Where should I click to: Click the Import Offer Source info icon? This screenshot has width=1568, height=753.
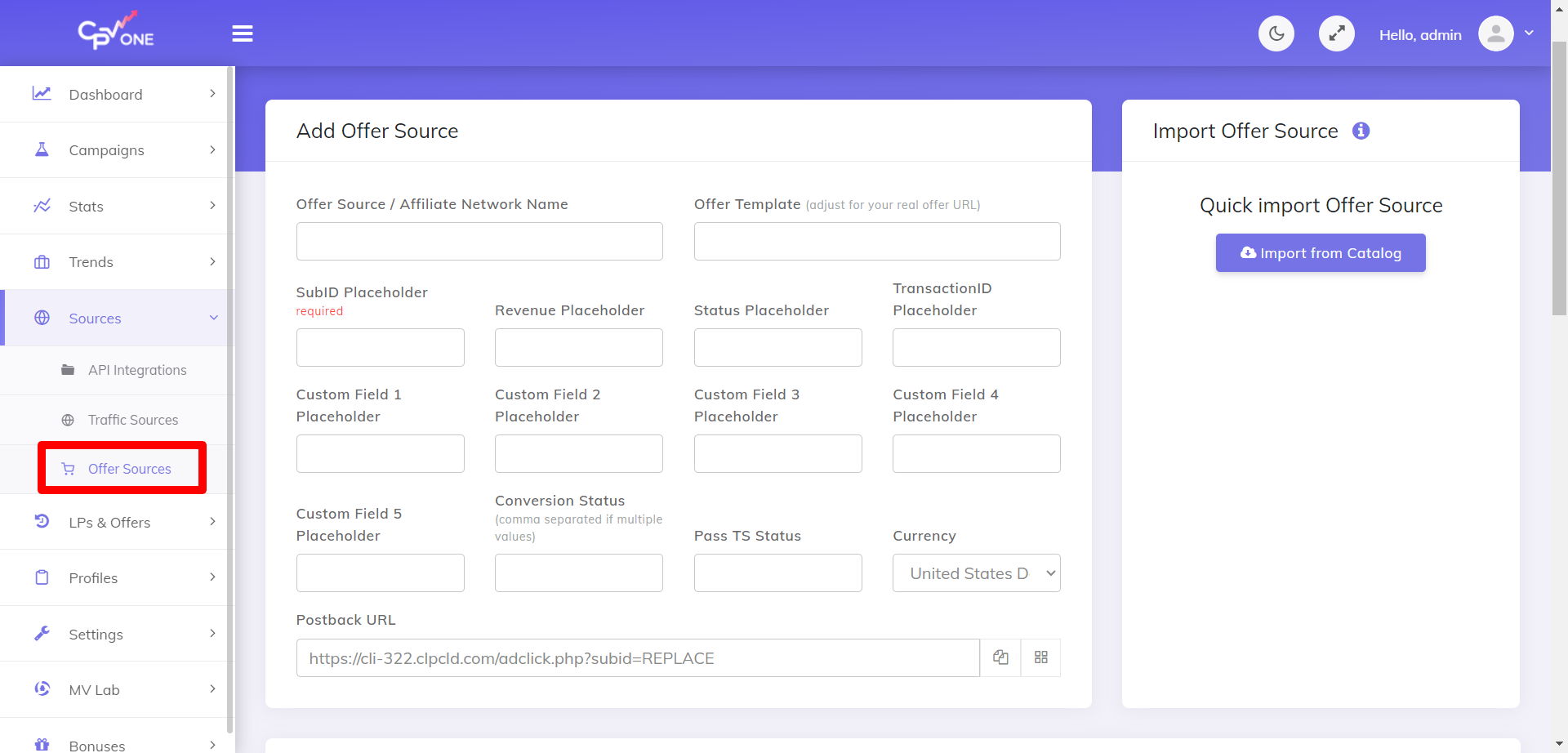1361,131
